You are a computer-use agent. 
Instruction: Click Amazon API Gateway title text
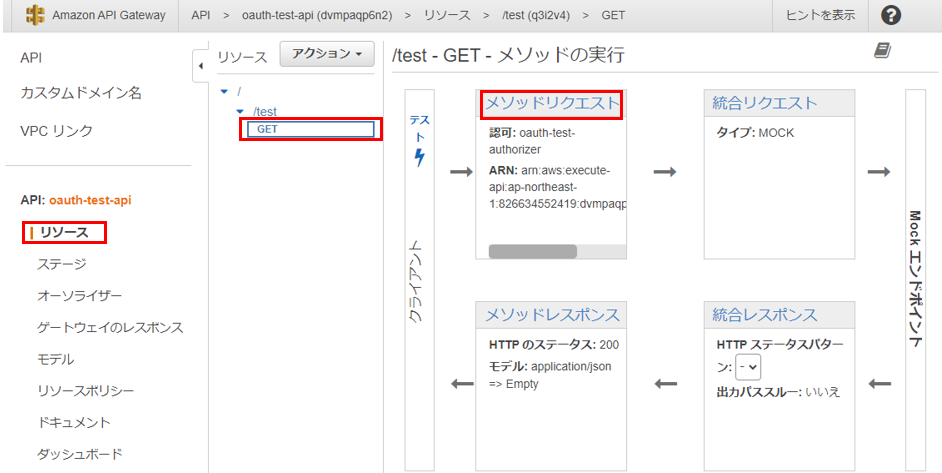click(x=109, y=16)
